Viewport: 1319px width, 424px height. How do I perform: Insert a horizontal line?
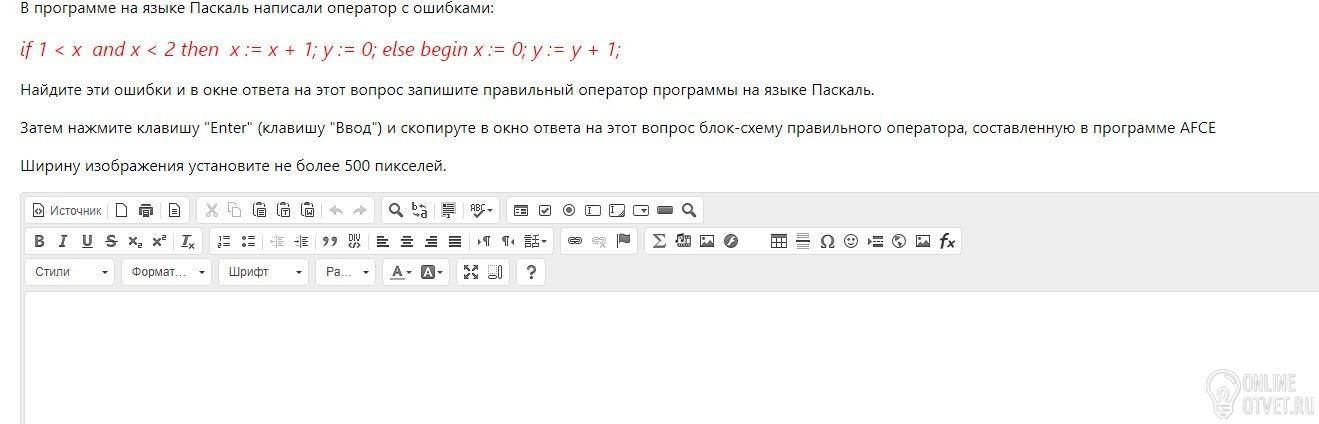click(803, 241)
